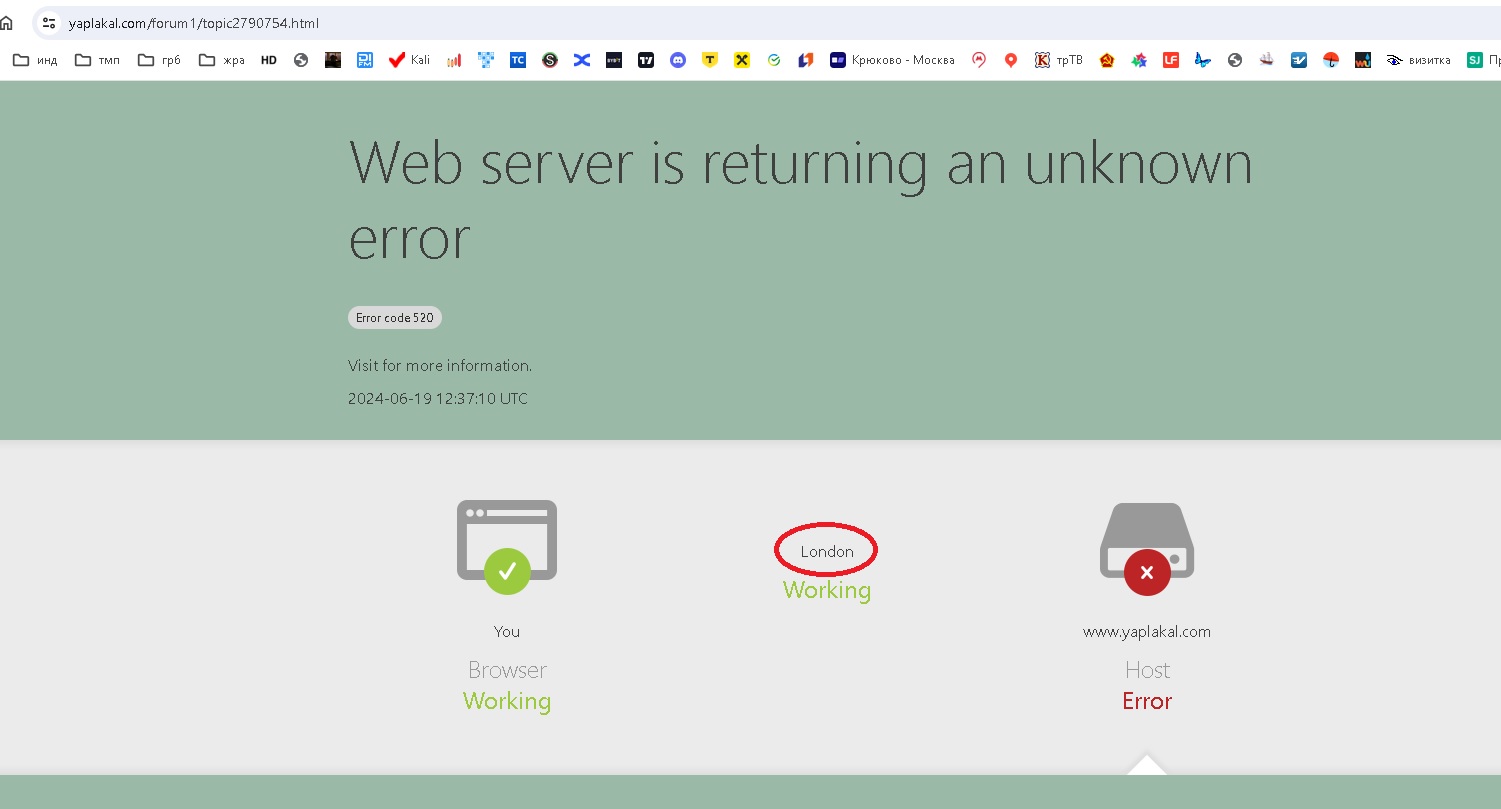Click the www.yaplakal.com host name
This screenshot has height=809, width=1501.
(x=1147, y=631)
